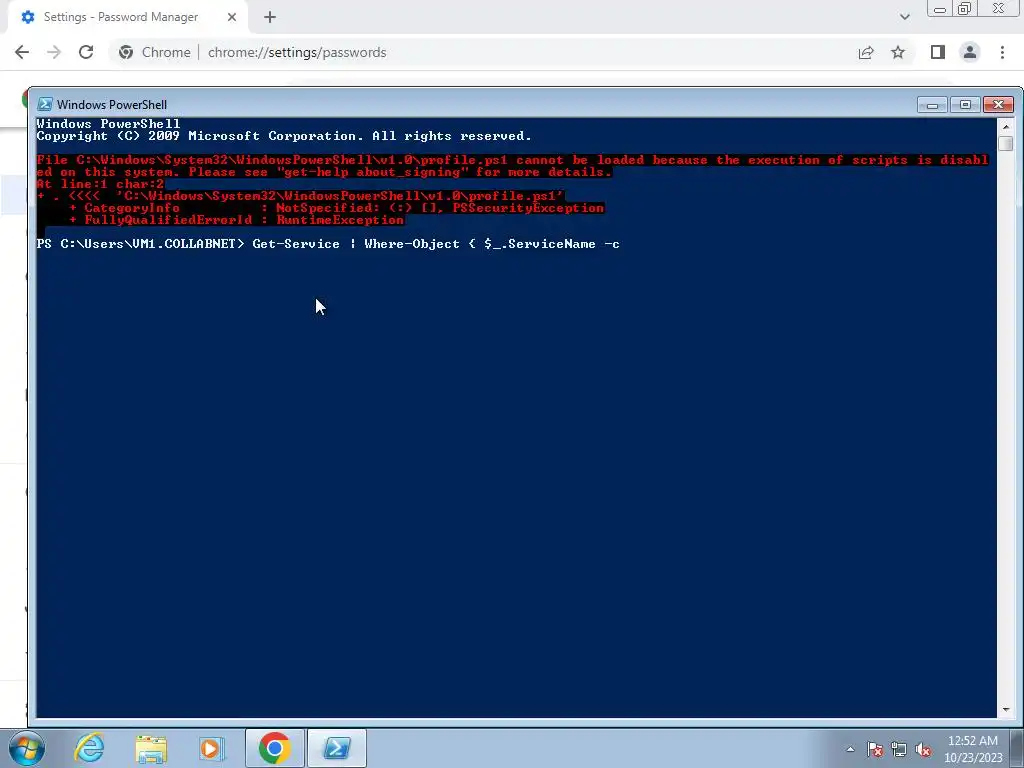Show hidden system tray icons
This screenshot has height=768, width=1024.
coord(850,749)
